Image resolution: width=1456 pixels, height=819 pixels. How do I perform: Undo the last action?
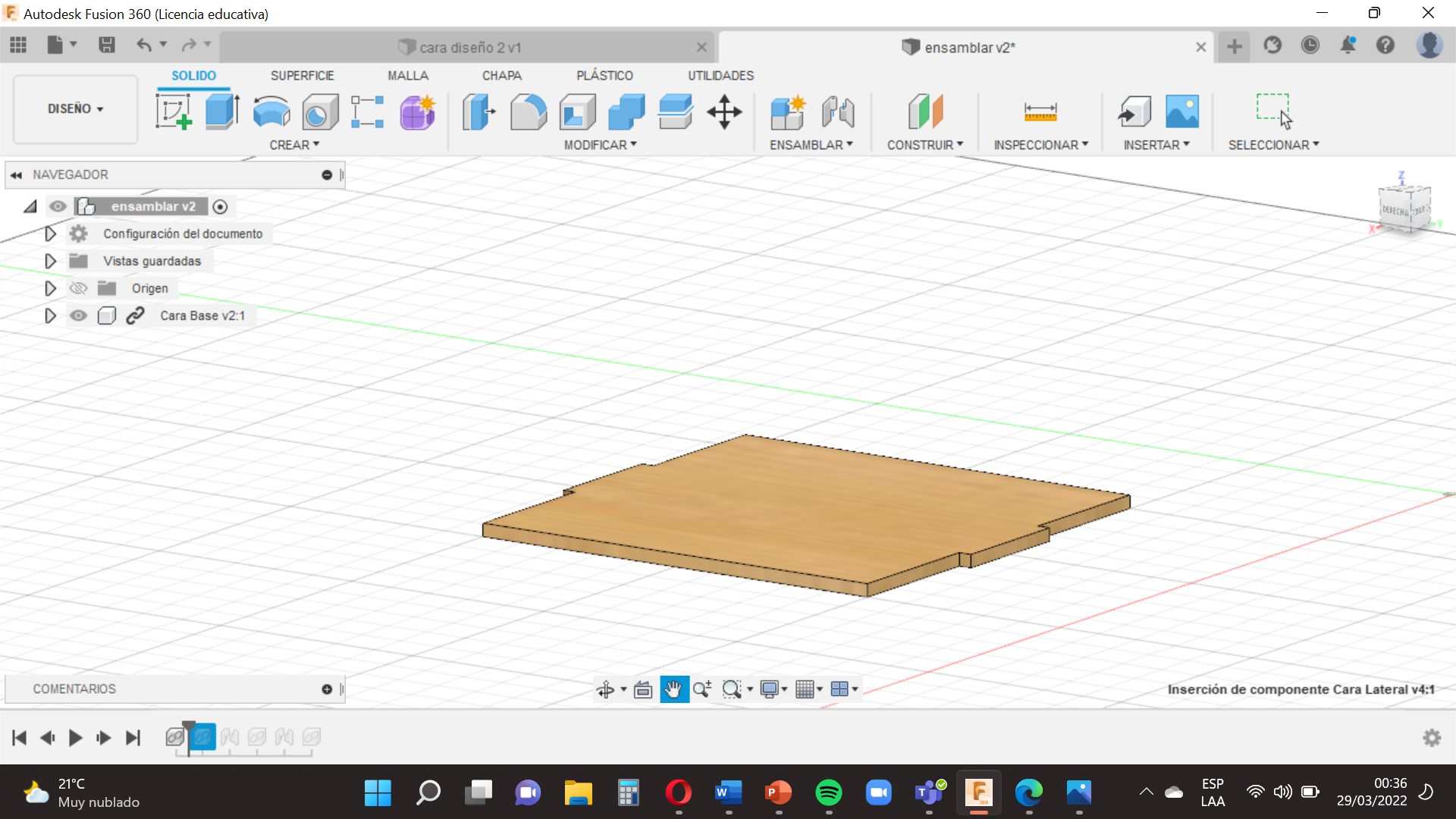point(144,45)
